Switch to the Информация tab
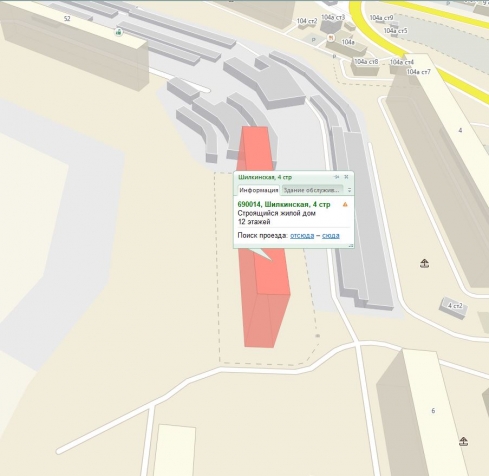Viewport: 489px width, 476px height. point(259,190)
